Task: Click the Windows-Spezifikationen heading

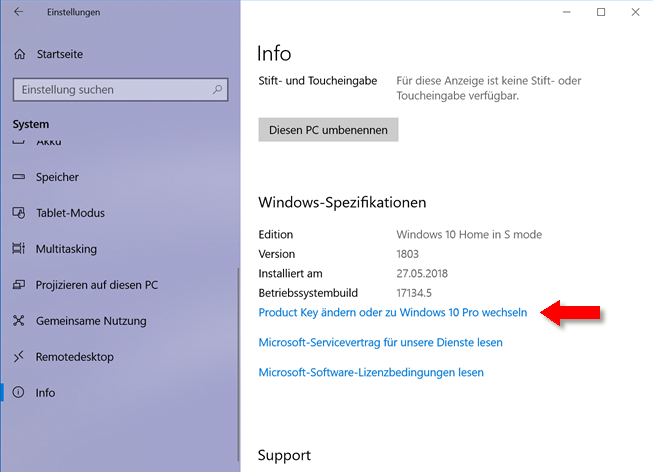Action: (x=342, y=202)
